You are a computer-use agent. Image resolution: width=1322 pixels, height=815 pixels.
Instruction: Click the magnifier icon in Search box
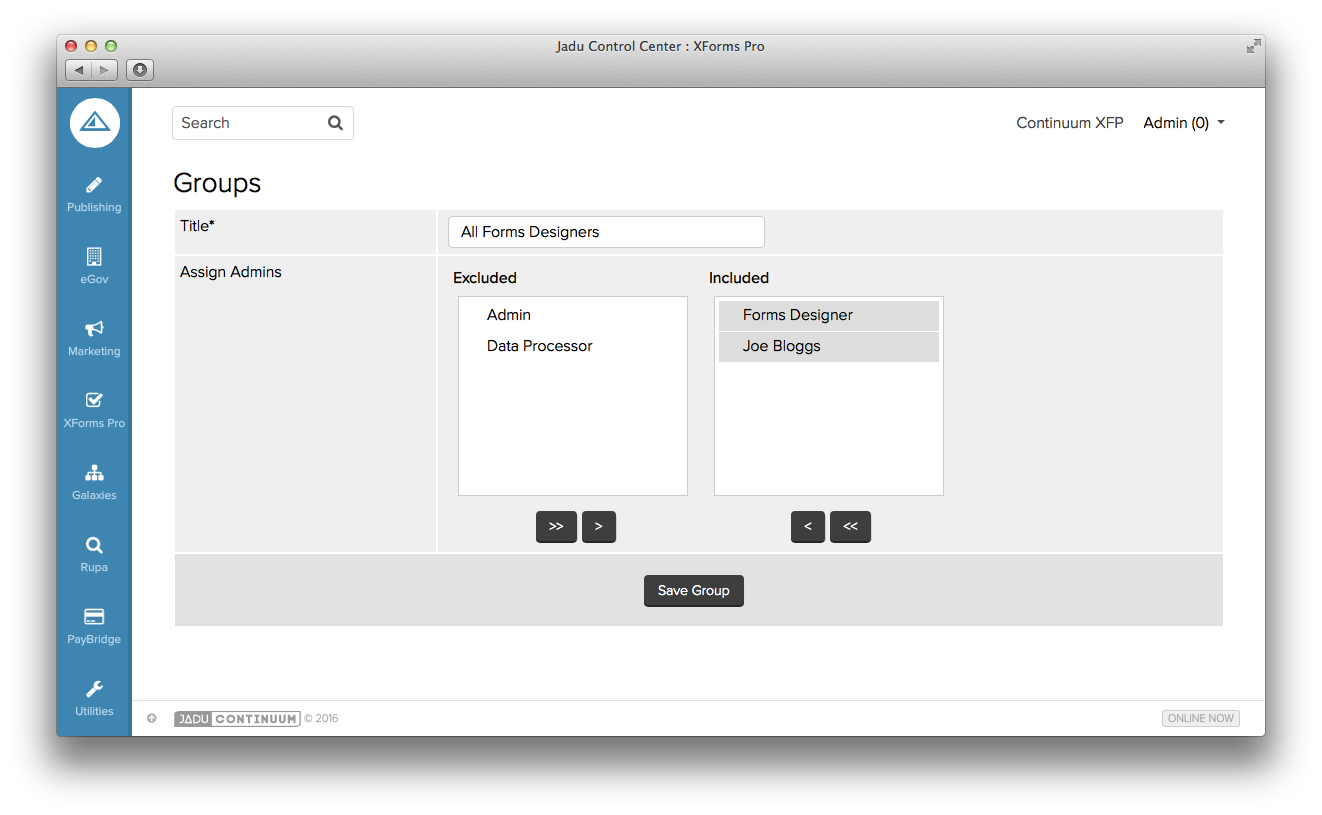[335, 123]
